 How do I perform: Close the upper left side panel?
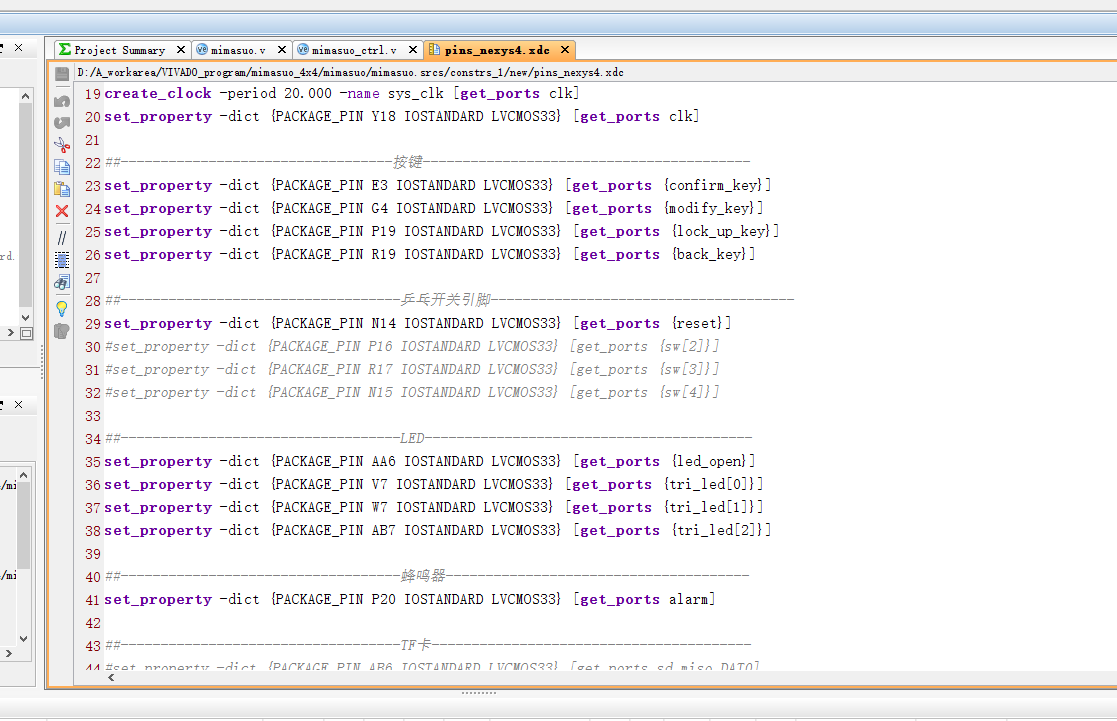click(x=19, y=48)
